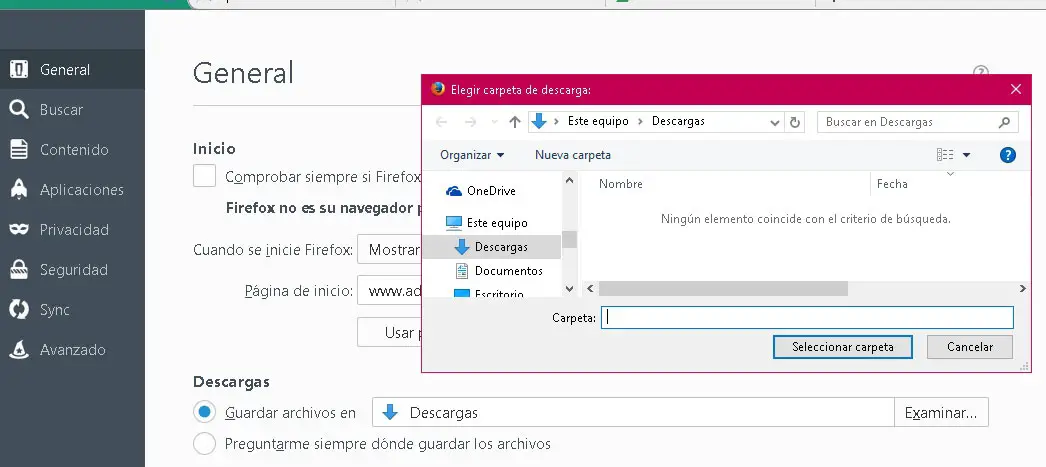Viewport: 1046px width, 467px height.
Task: Switch to Seguridad section label
Action: coord(73,270)
